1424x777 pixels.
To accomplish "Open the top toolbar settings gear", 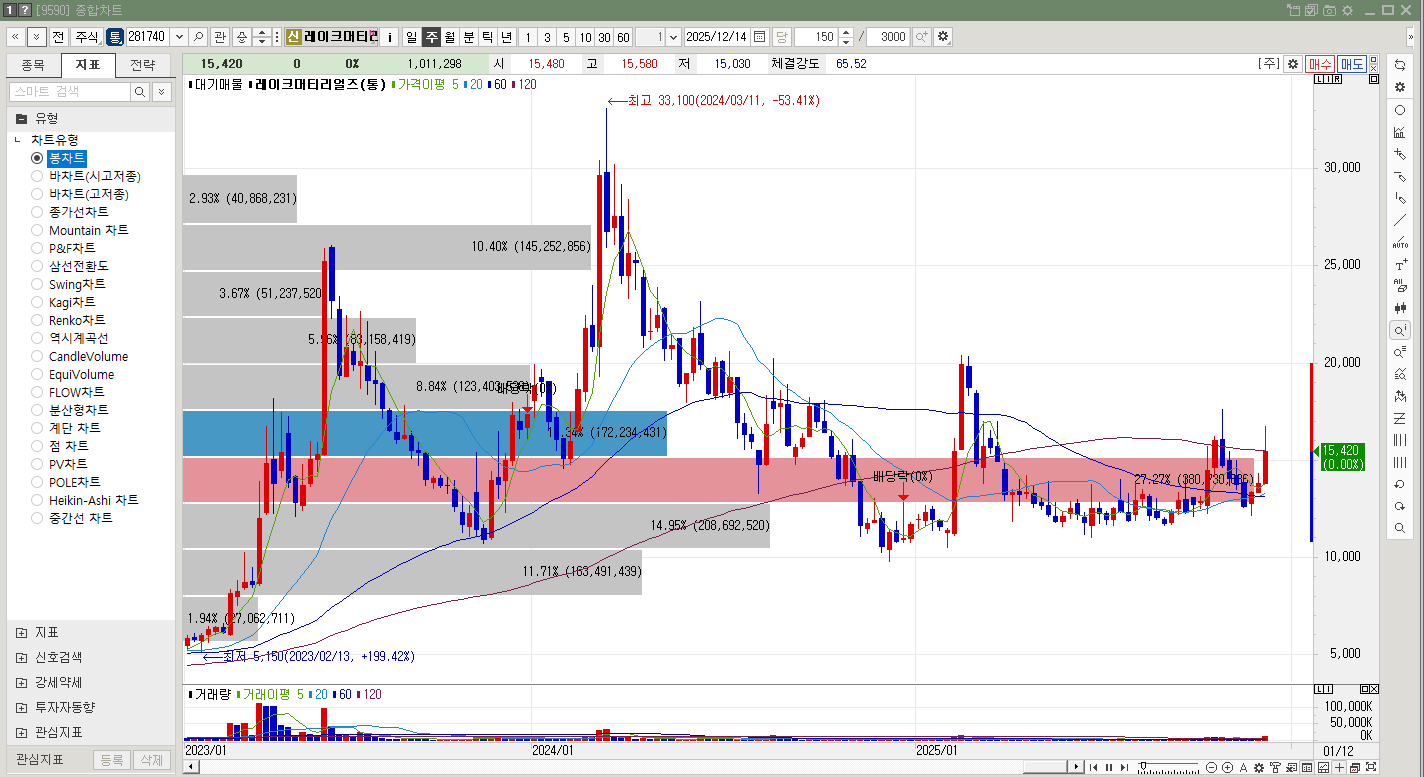I will [x=943, y=36].
